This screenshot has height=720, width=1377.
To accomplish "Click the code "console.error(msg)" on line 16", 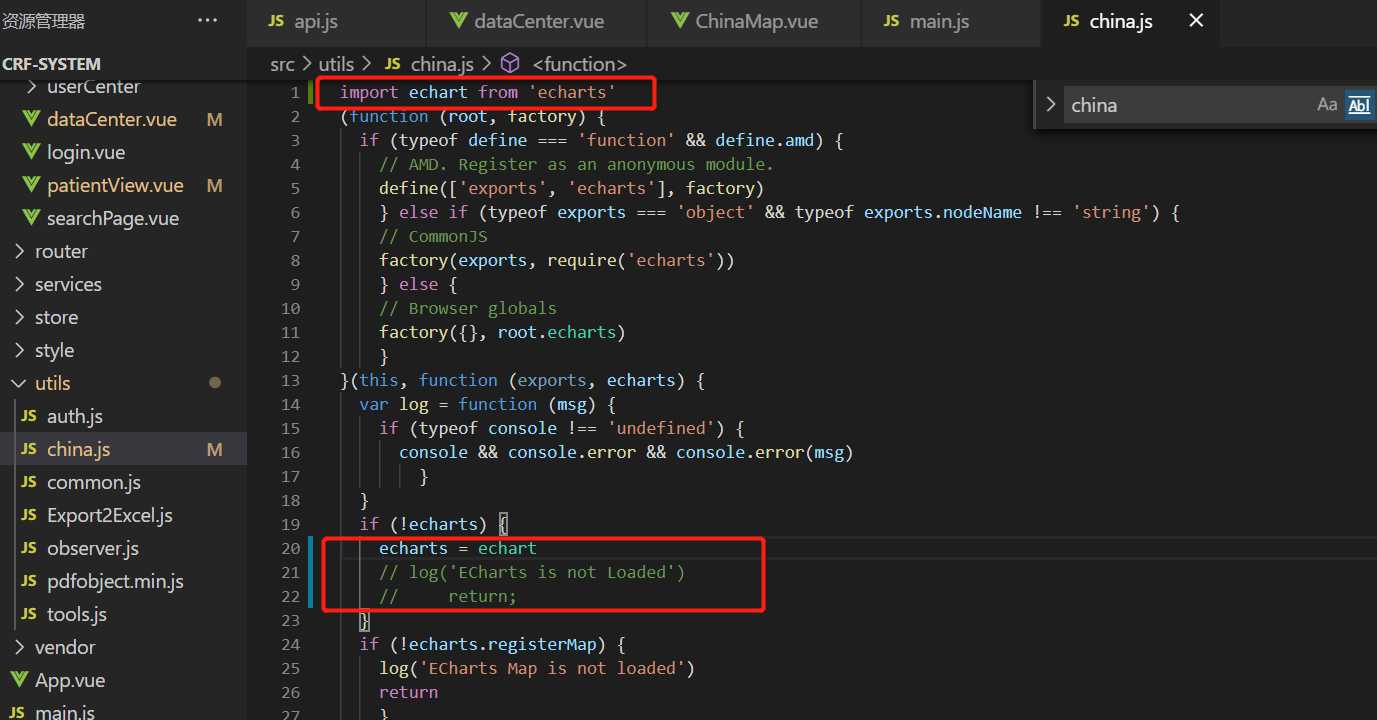I will 764,452.
